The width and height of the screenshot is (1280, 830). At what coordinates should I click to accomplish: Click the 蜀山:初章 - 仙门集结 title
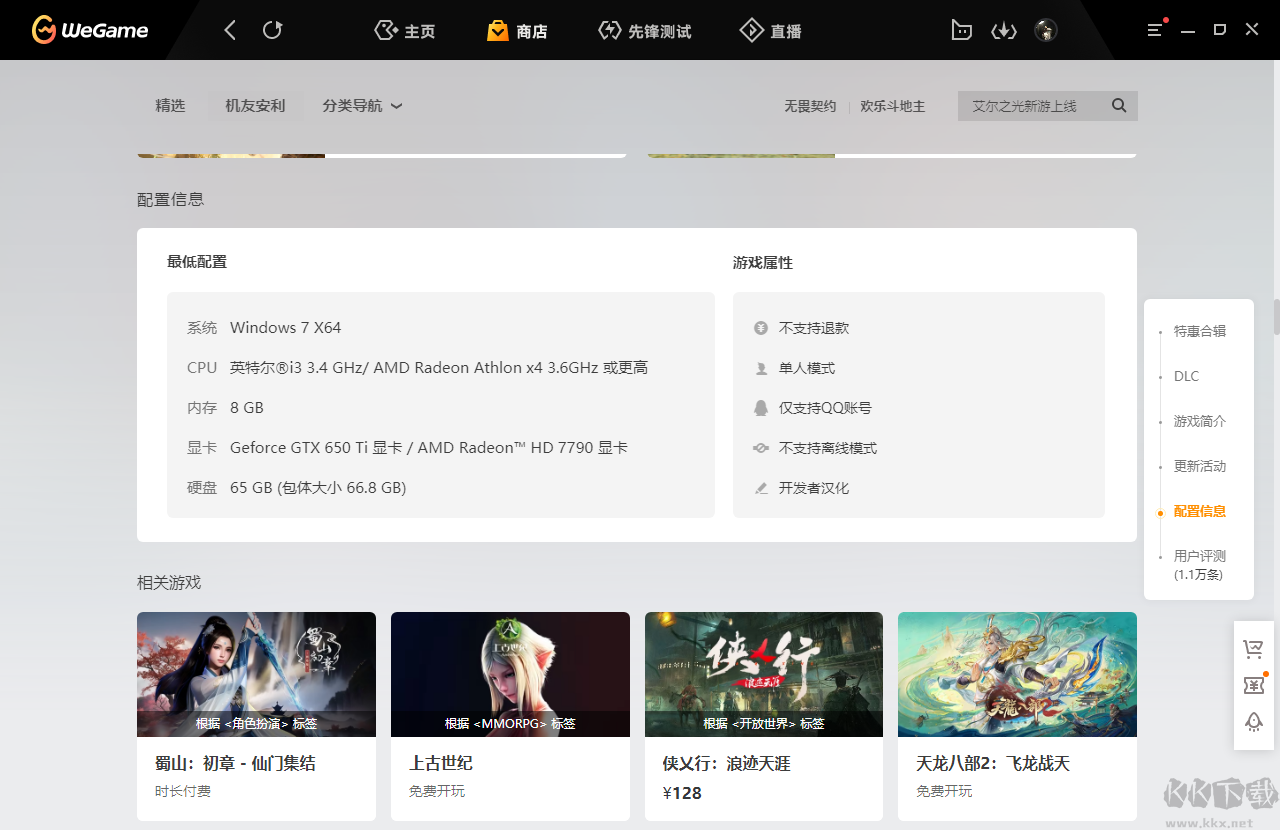[x=235, y=763]
